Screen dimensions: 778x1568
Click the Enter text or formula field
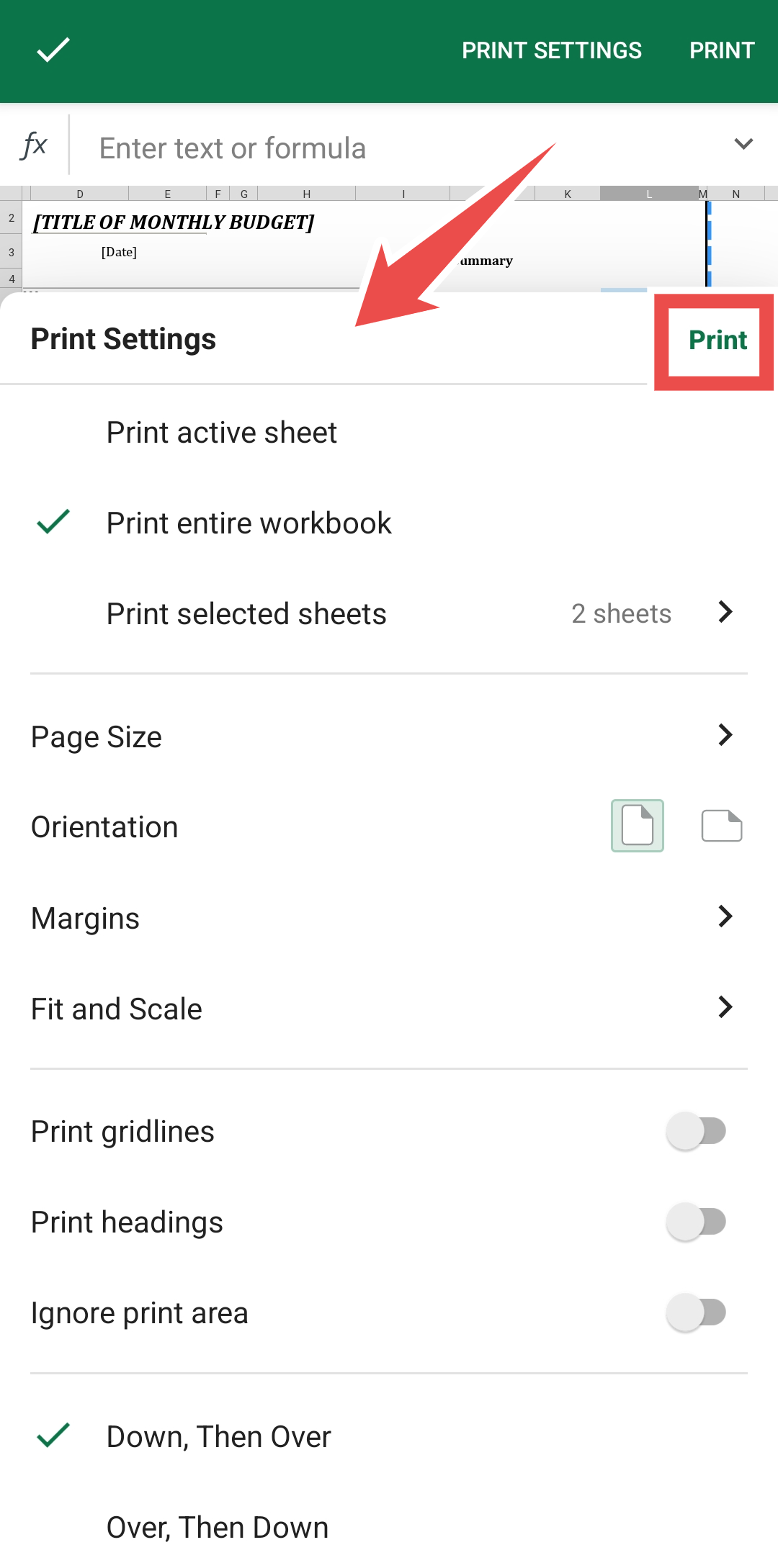pyautogui.click(x=403, y=148)
